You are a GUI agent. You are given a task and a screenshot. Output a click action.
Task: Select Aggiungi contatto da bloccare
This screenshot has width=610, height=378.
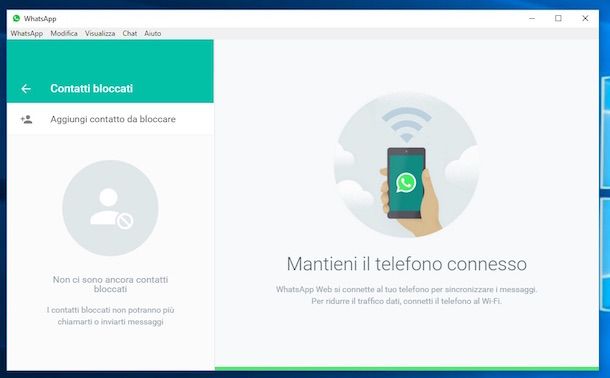pos(110,119)
